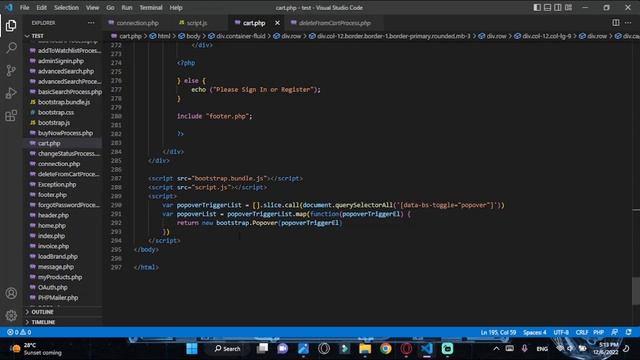Toggle Panel layout icon in title bar

547,7
